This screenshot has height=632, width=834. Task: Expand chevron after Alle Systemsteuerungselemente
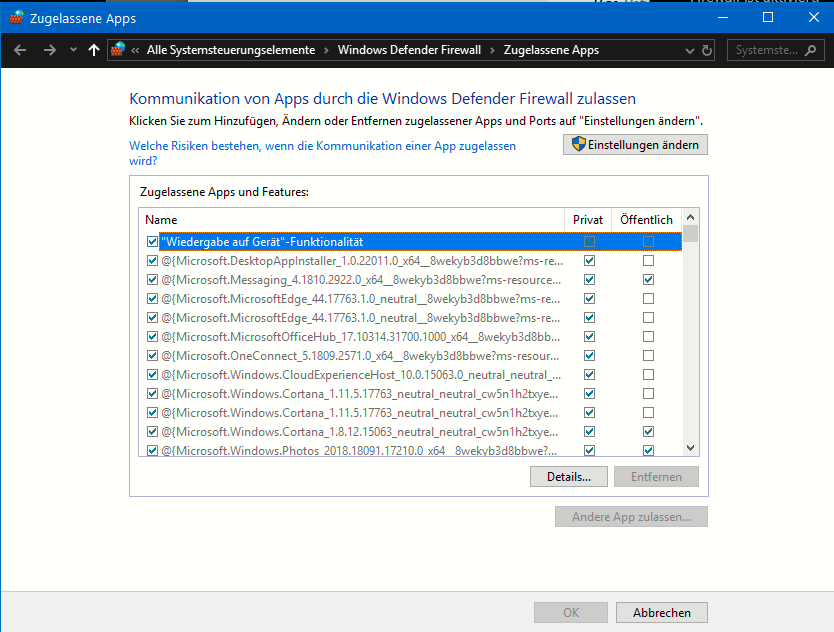click(x=326, y=50)
